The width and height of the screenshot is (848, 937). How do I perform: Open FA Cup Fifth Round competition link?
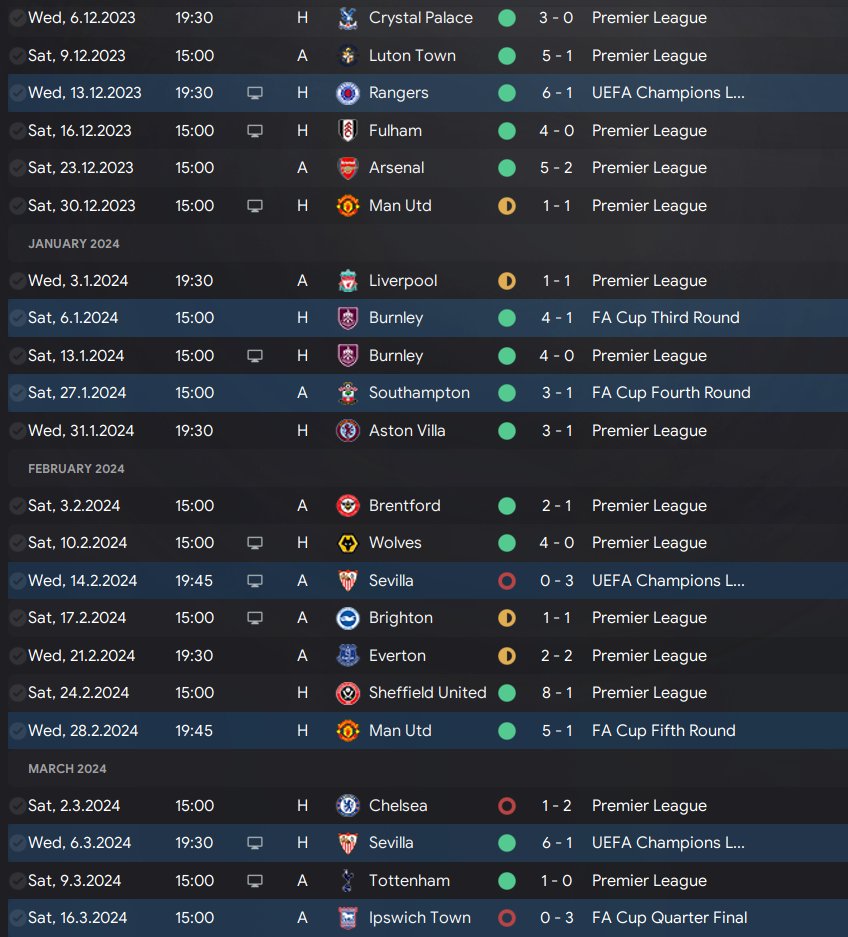click(663, 731)
